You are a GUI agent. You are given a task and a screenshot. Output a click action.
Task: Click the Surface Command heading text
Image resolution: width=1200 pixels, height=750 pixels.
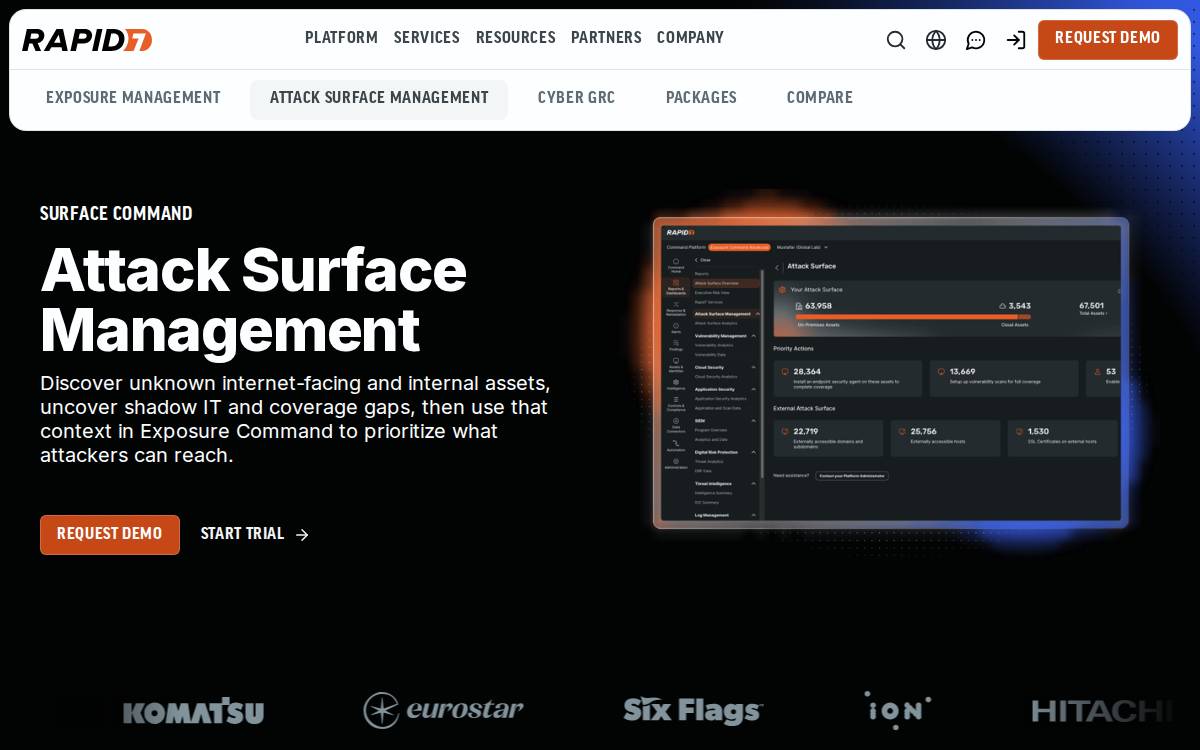(116, 214)
